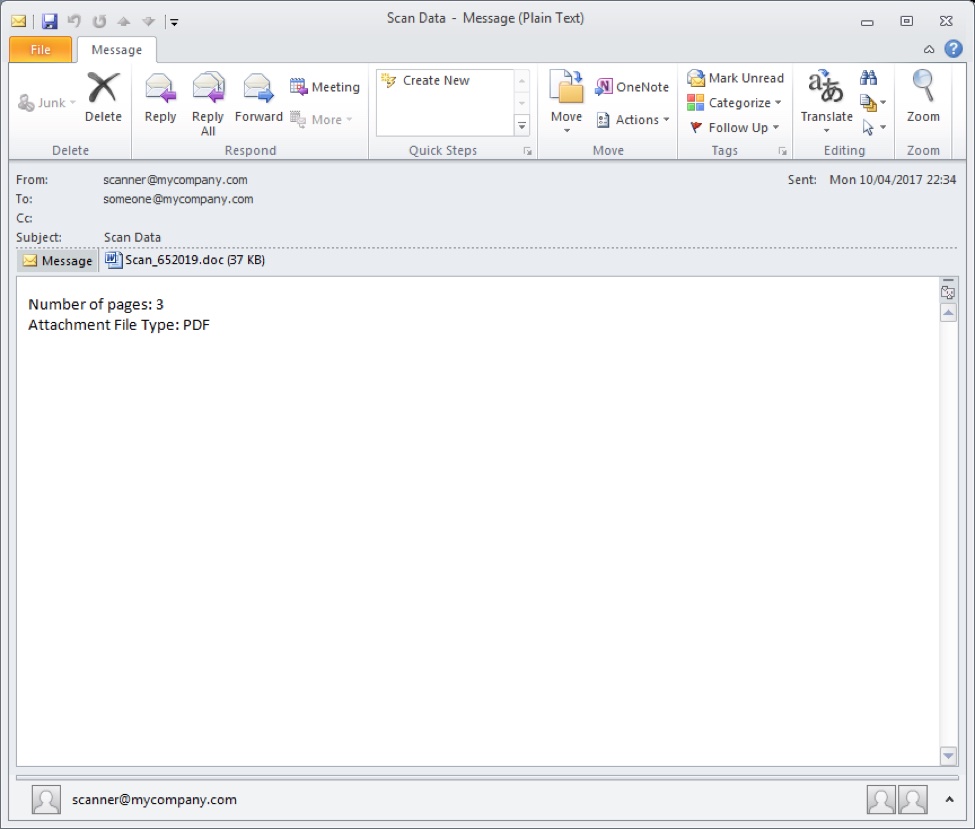This screenshot has height=829, width=975.
Task: Open the More respond options
Action: point(321,119)
